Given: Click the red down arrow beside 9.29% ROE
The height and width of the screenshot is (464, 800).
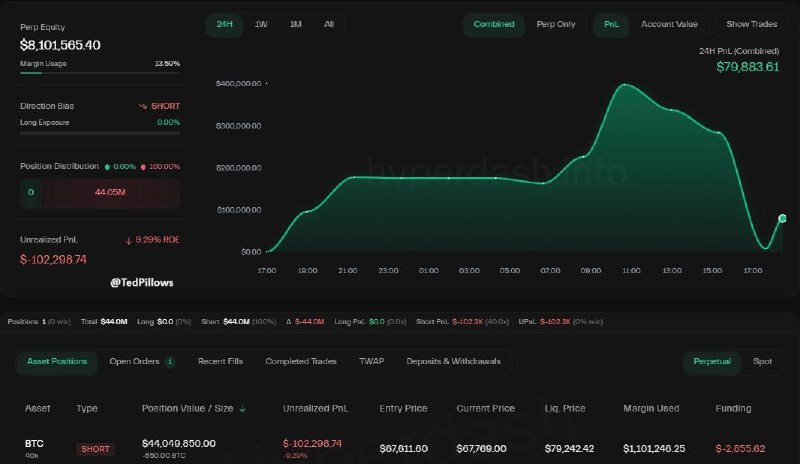Looking at the screenshot, I should (129, 240).
